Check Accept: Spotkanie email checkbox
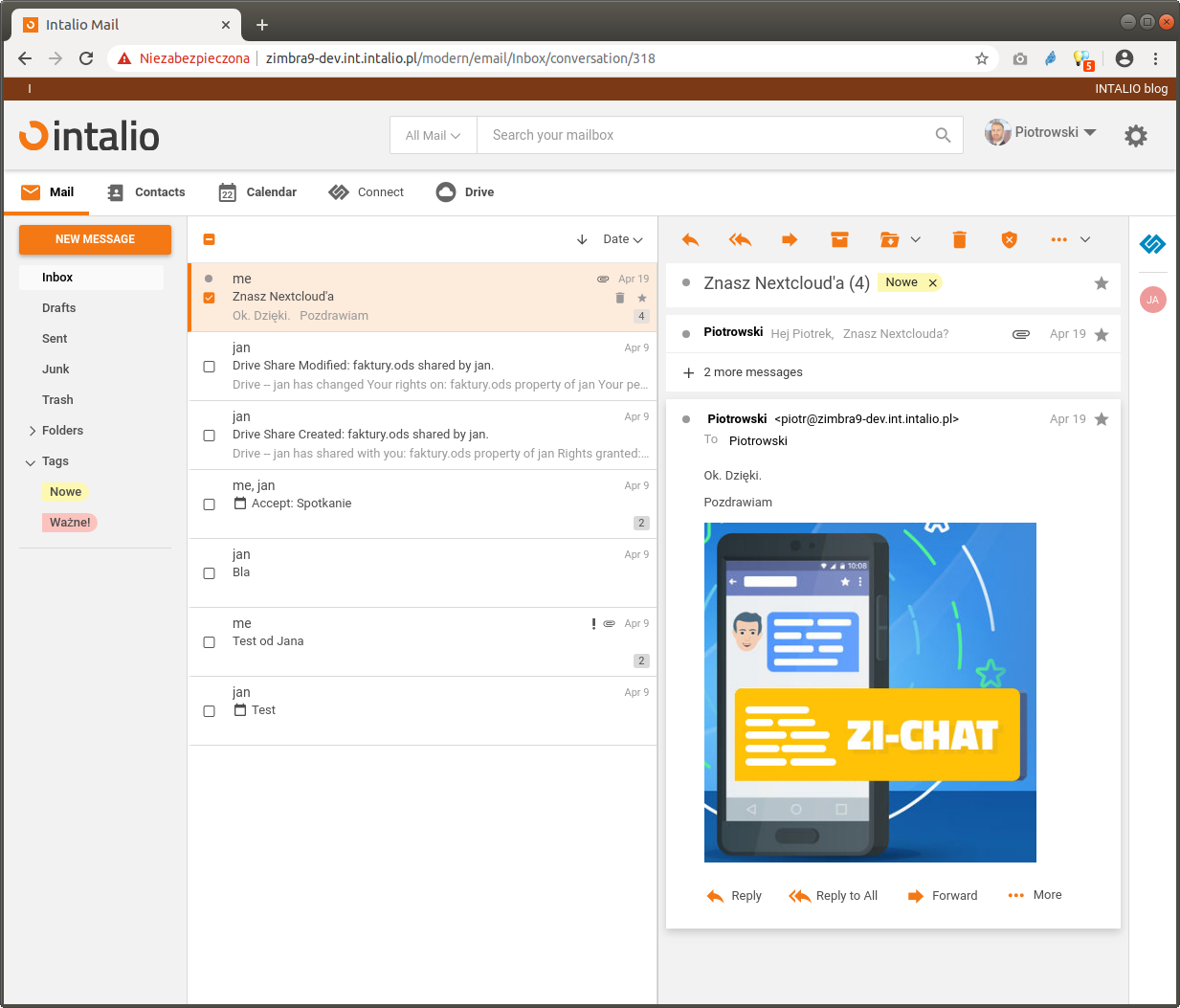The width and height of the screenshot is (1180, 1008). [209, 504]
